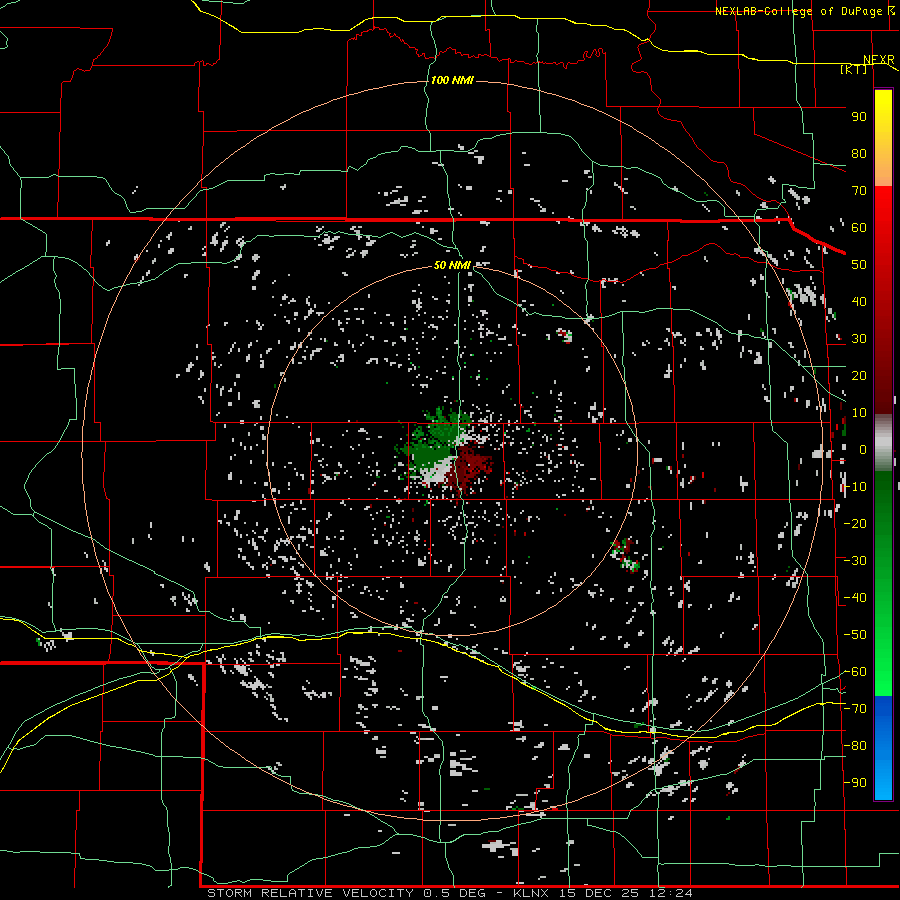Click the -60 scale value

click(855, 672)
